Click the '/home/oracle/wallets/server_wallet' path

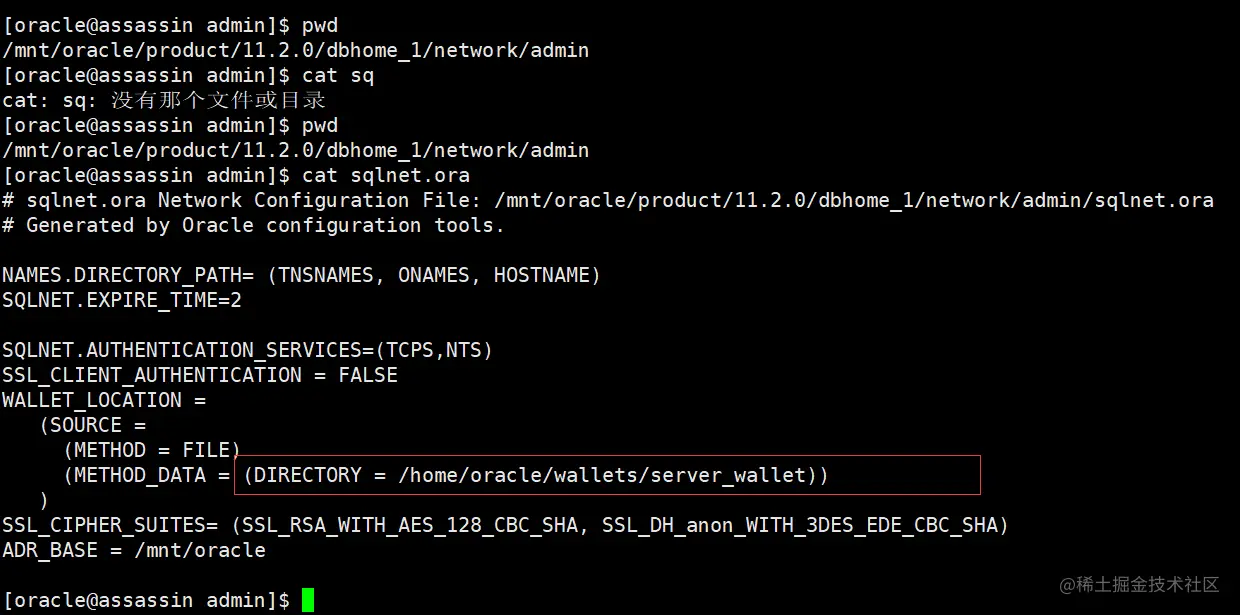602,475
